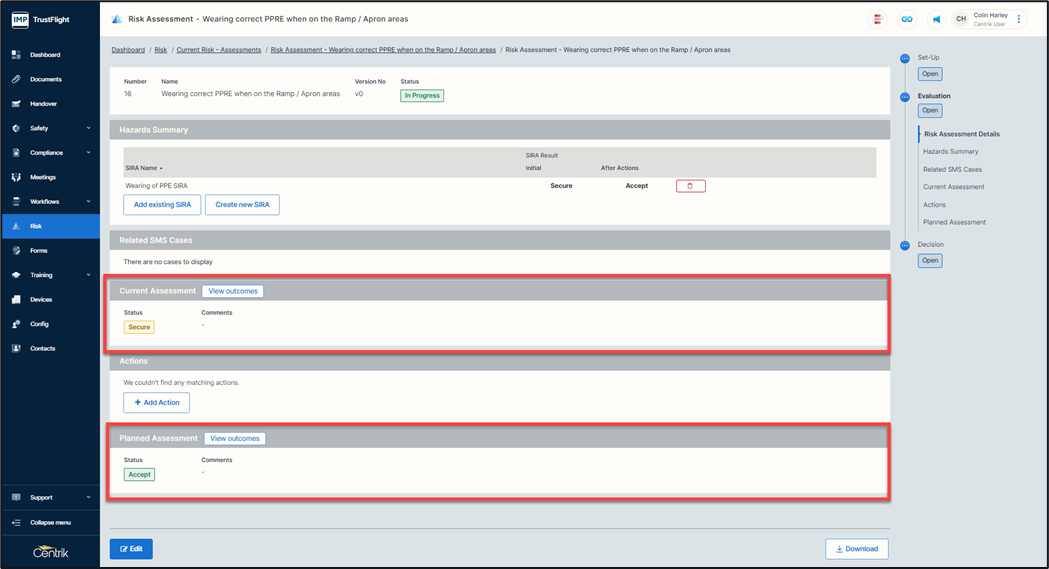Open the three-dot user menu
The image size is (1049, 569).
[1019, 19]
